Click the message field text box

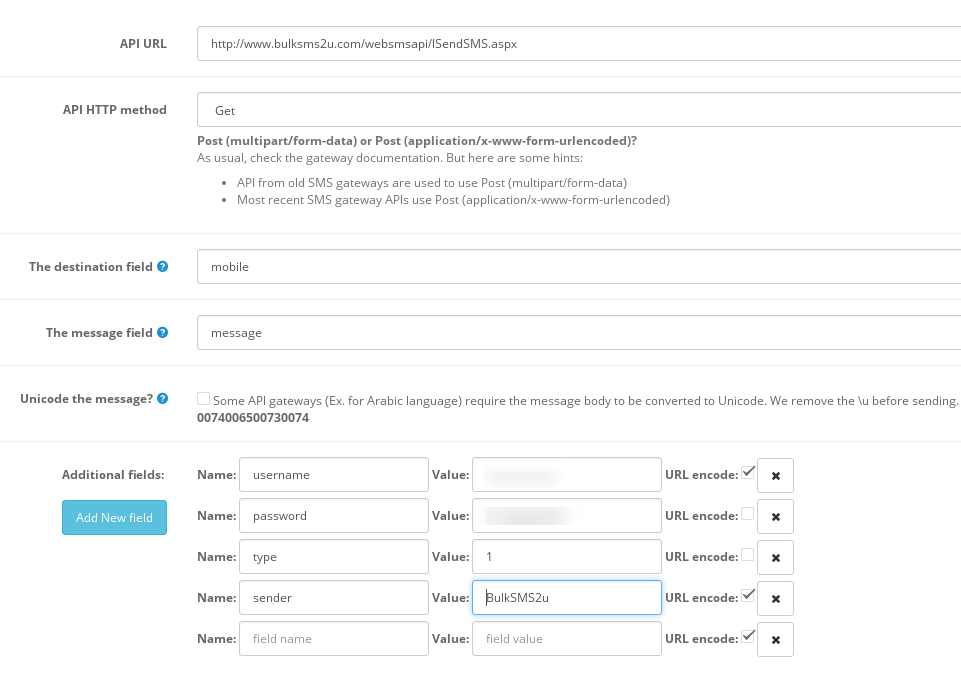[x=578, y=333]
